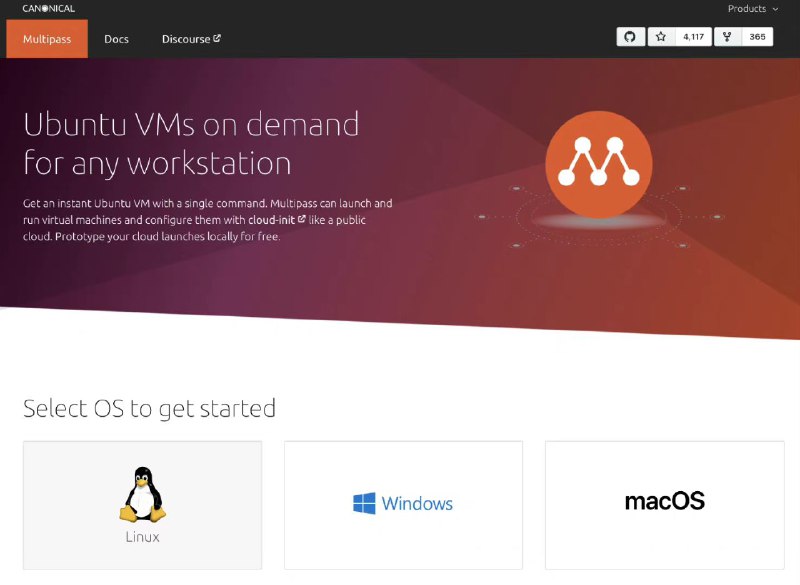View the 4,117 stargazers count
This screenshot has height=585, width=800.
tap(692, 37)
